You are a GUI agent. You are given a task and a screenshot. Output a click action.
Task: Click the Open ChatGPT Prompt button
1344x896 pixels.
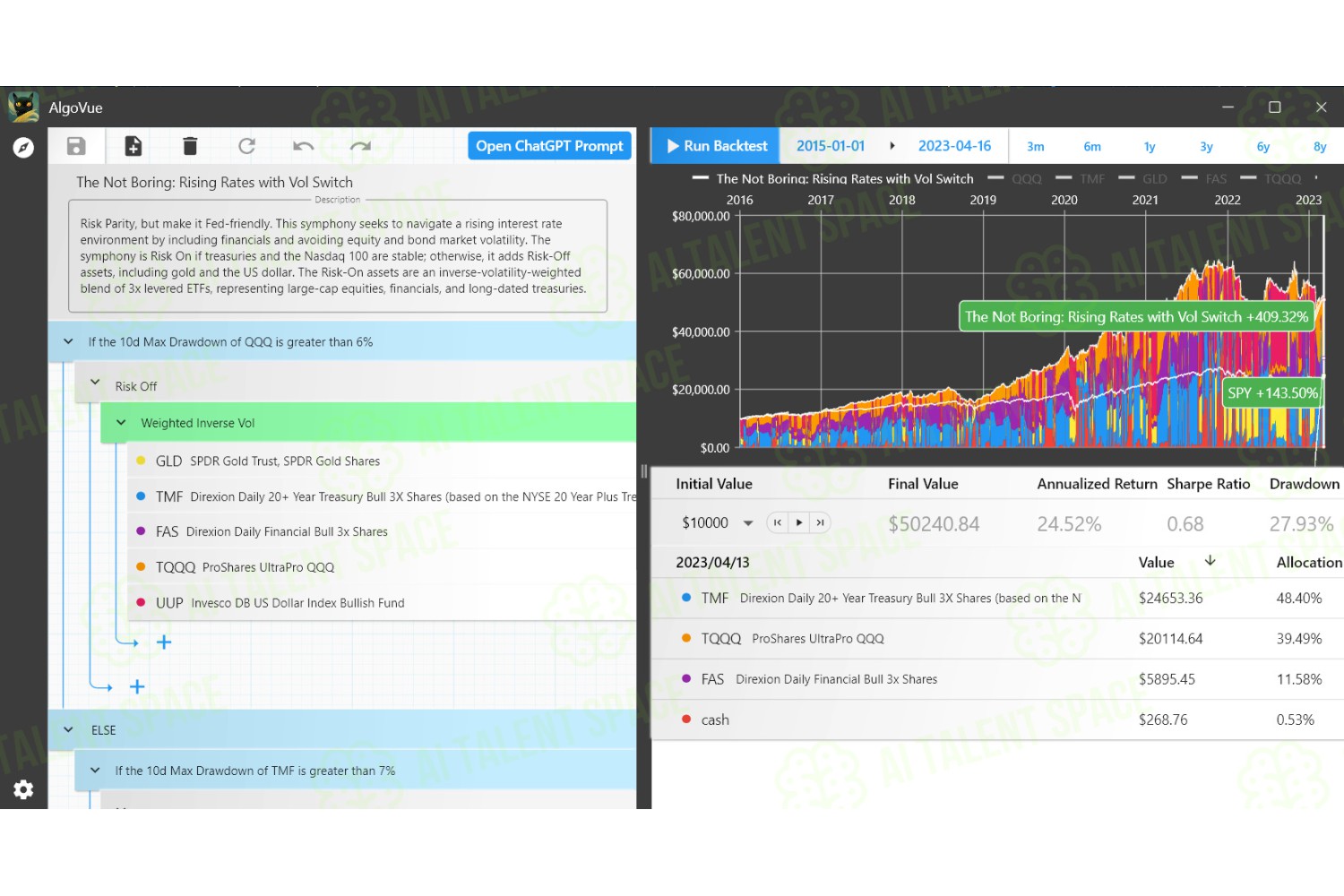[x=549, y=145]
